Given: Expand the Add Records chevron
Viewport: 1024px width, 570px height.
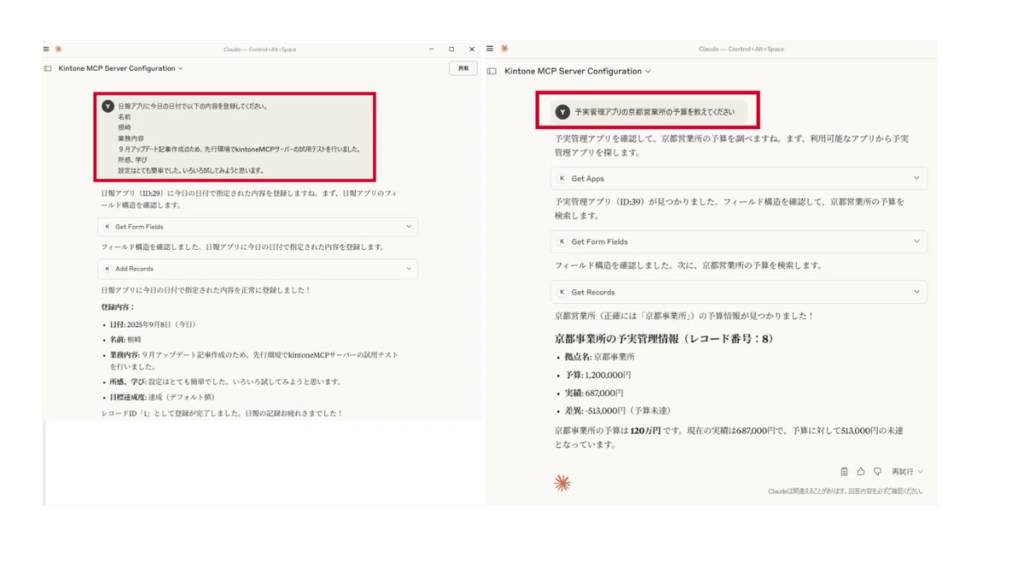Looking at the screenshot, I should (409, 269).
